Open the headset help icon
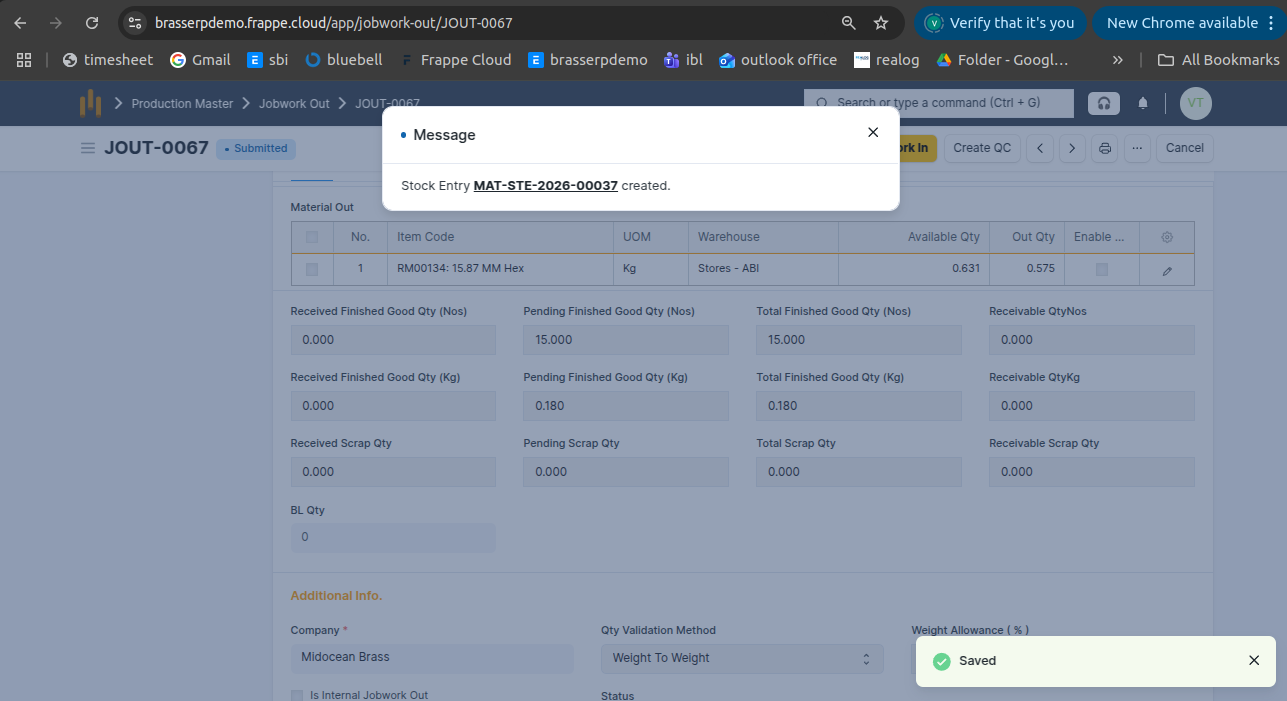The image size is (1287, 701). pyautogui.click(x=1104, y=103)
